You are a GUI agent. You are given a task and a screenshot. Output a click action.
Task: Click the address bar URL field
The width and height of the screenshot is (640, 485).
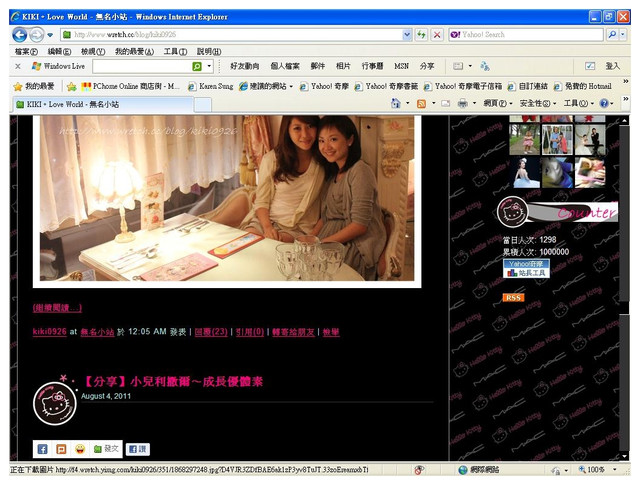(231, 35)
